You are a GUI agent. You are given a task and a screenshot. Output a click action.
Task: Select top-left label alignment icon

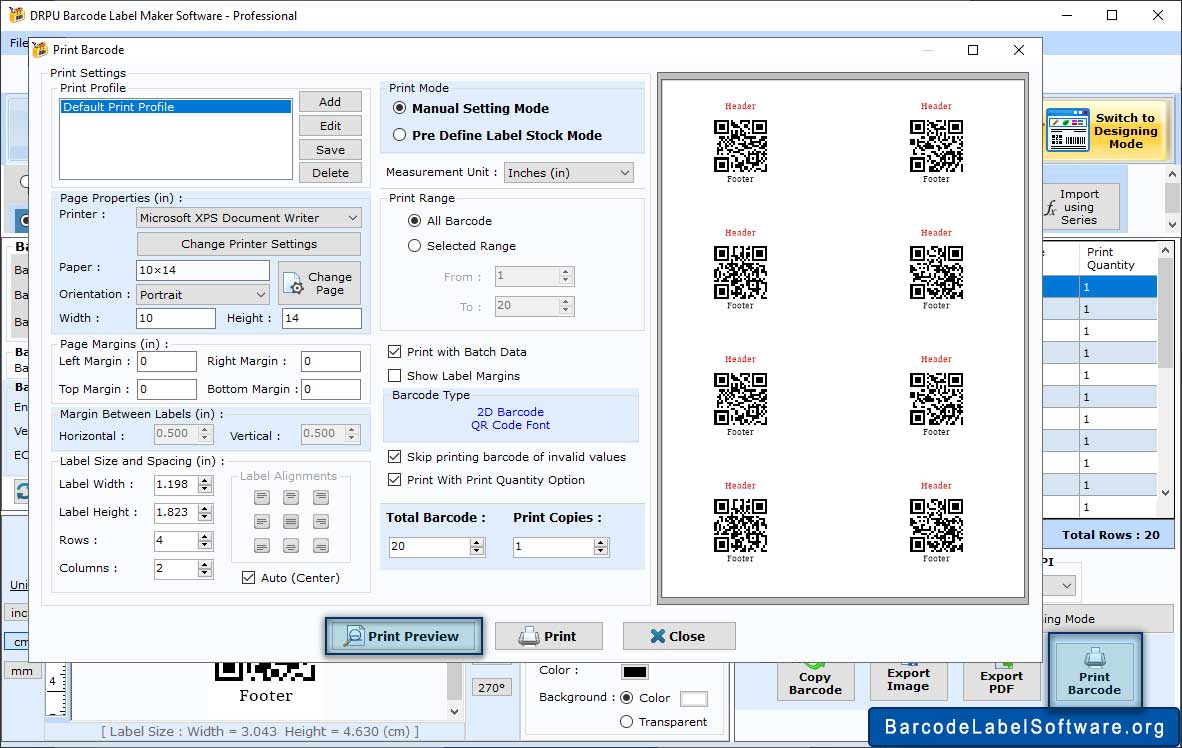coord(262,498)
